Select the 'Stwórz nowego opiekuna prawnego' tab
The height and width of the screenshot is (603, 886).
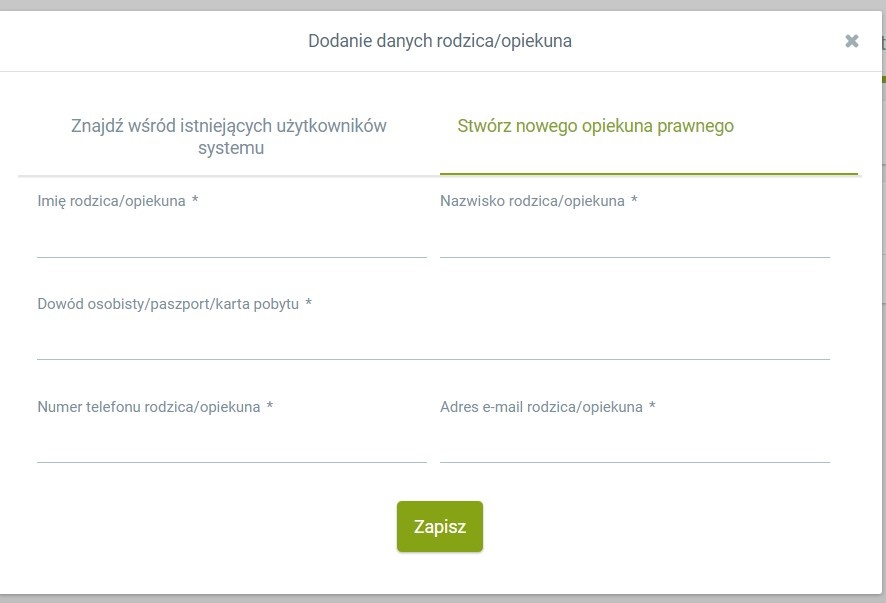point(596,126)
